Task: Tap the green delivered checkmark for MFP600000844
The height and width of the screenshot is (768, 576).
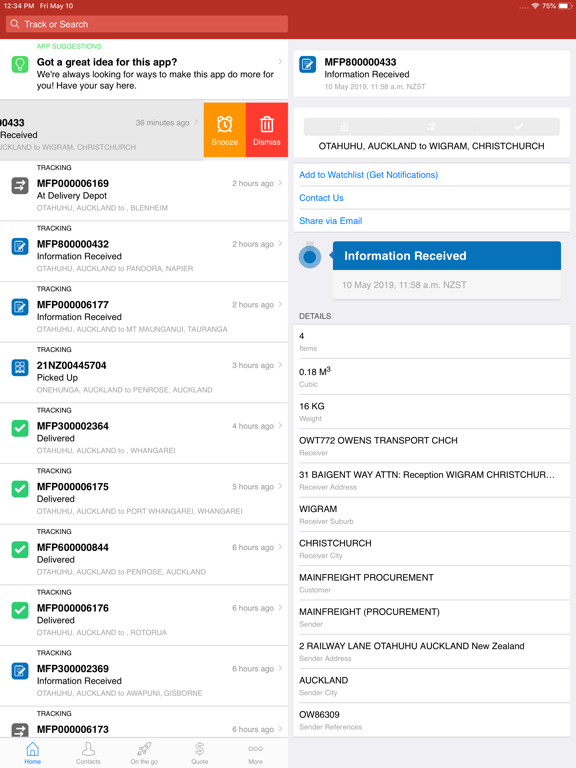Action: coord(20,550)
